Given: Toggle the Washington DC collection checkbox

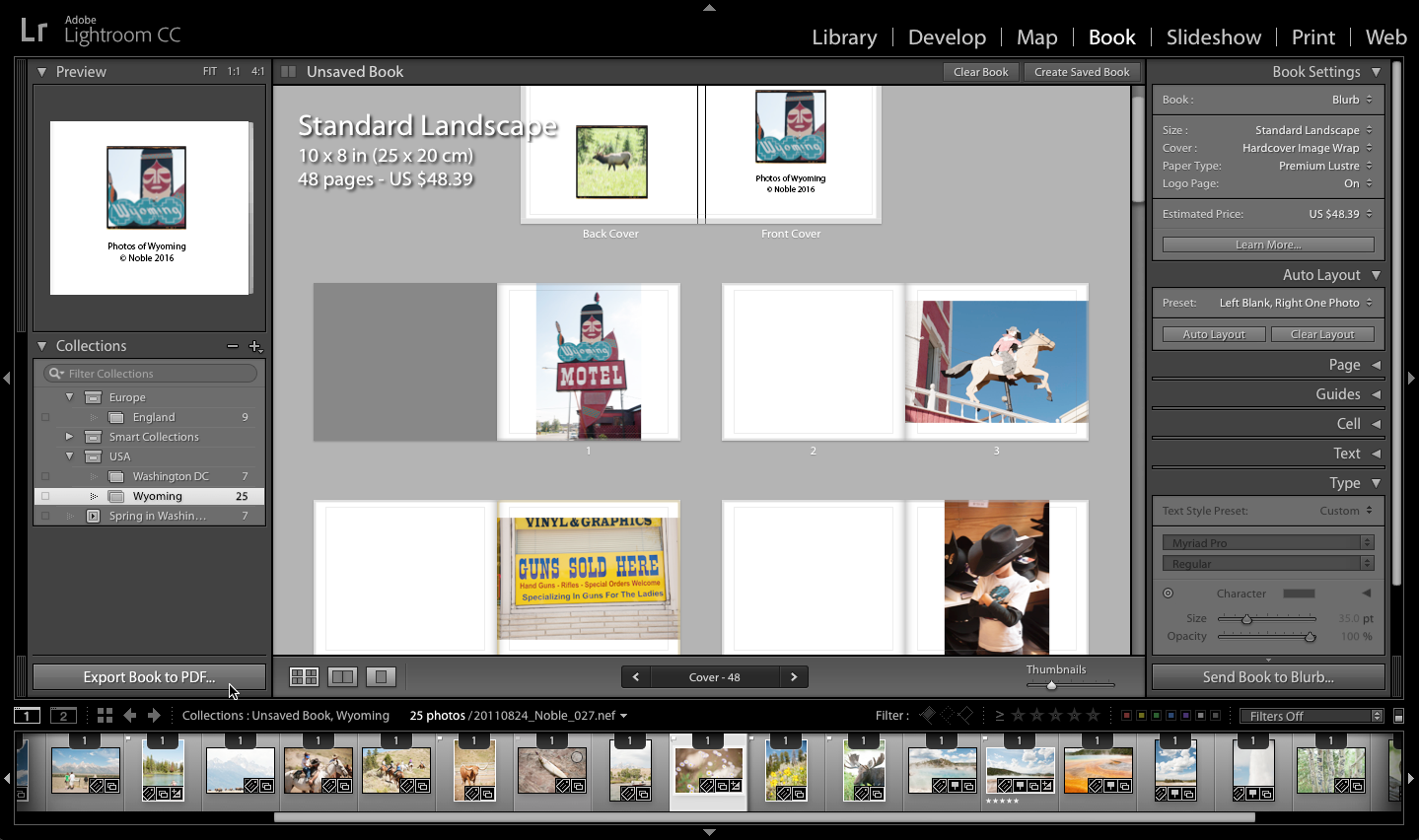Looking at the screenshot, I should tap(44, 476).
